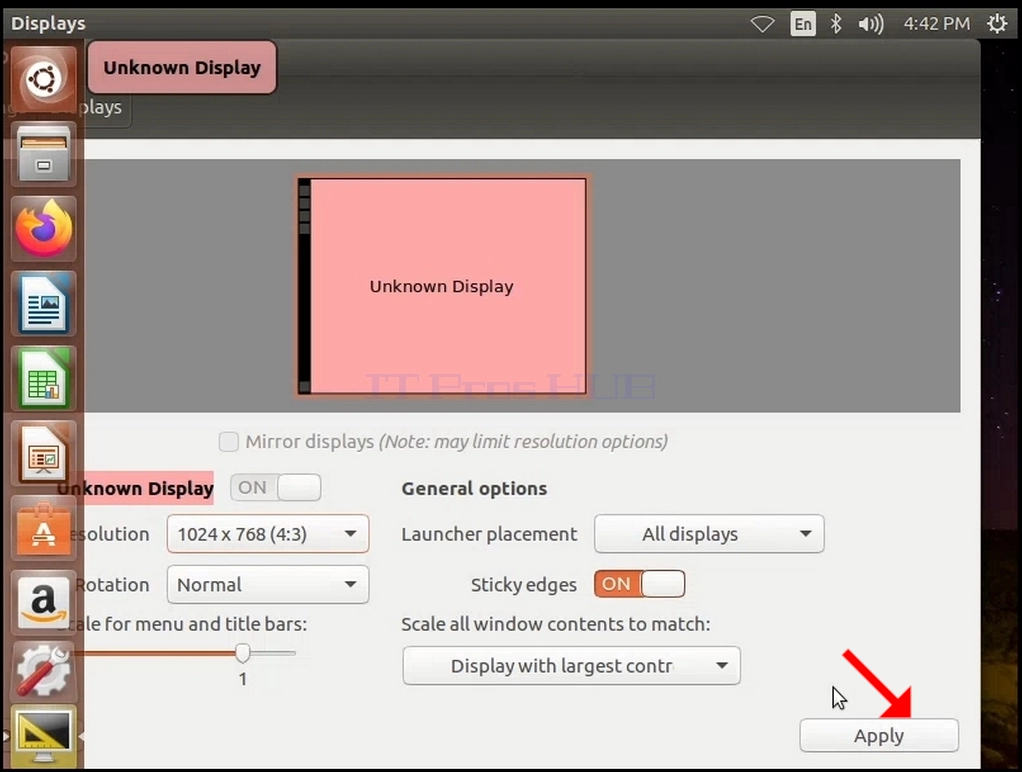The width and height of the screenshot is (1022, 772).
Task: Toggle the Sticky edges switch off
Action: click(639, 584)
